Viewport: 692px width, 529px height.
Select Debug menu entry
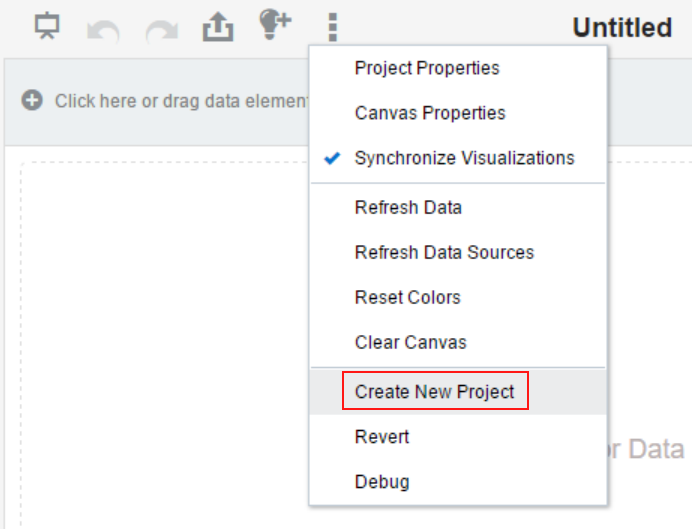(458, 482)
